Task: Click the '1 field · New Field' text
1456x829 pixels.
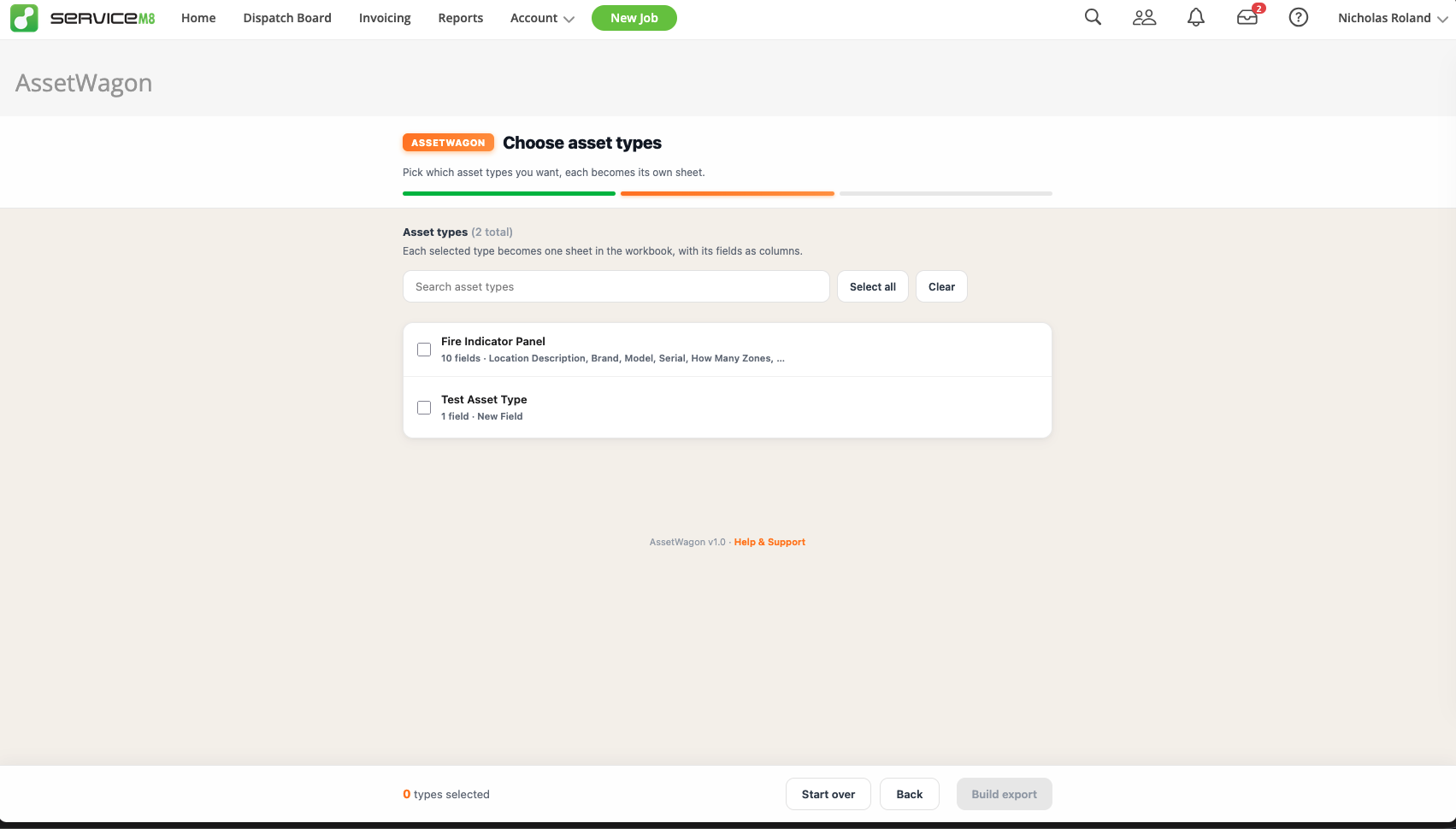Action: tap(482, 416)
